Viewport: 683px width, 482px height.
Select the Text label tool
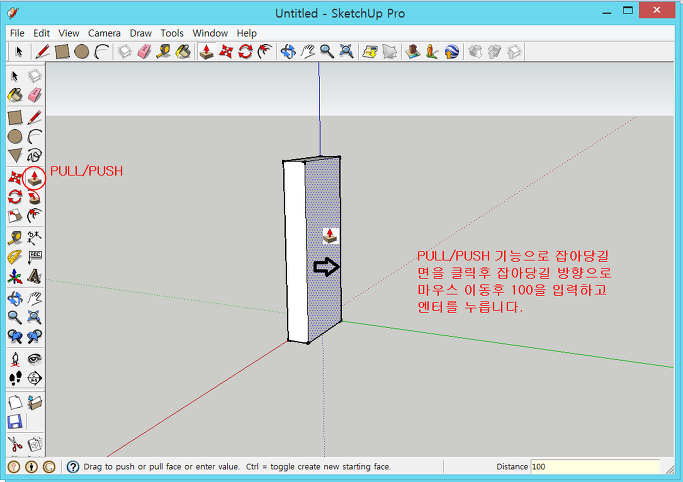pos(34,257)
